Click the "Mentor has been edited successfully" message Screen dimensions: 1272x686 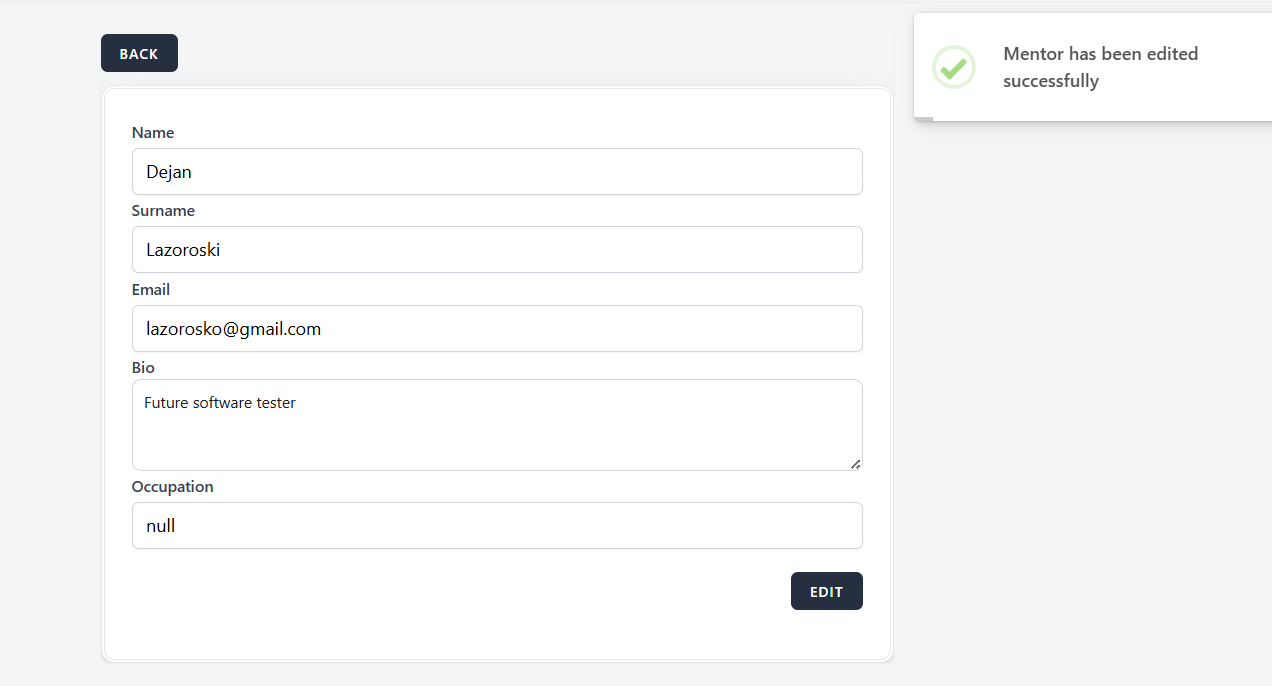pos(1100,67)
